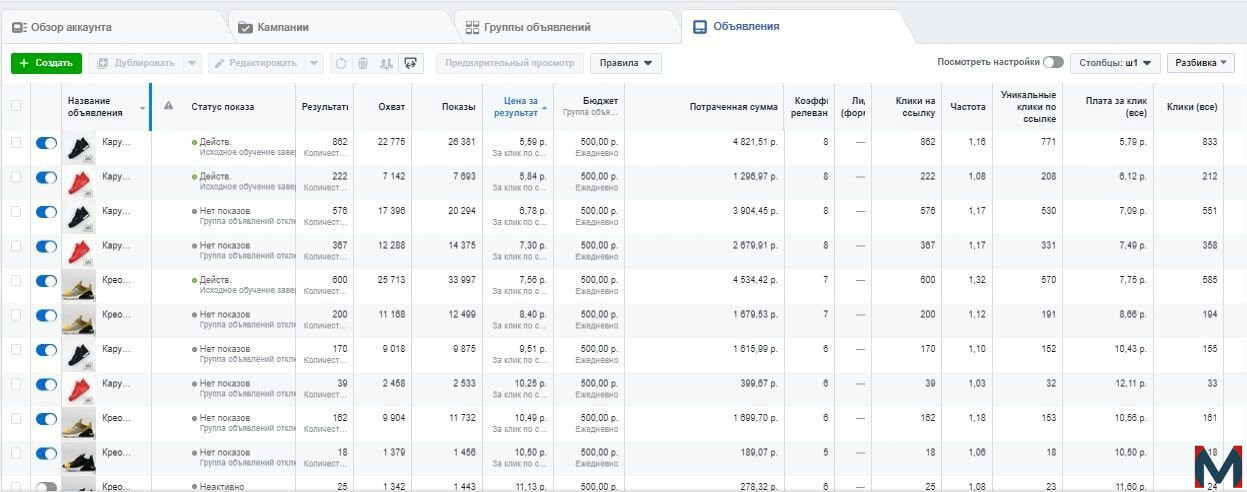Viewport: 1247px width, 492px height.
Task: Open shoe thumbnail in 189,07 р. row
Action: [79, 459]
